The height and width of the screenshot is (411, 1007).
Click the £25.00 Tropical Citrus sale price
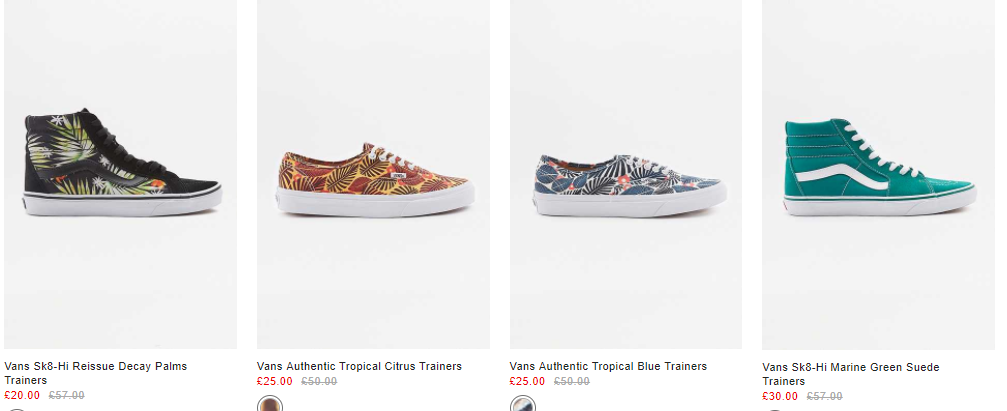[x=275, y=381]
